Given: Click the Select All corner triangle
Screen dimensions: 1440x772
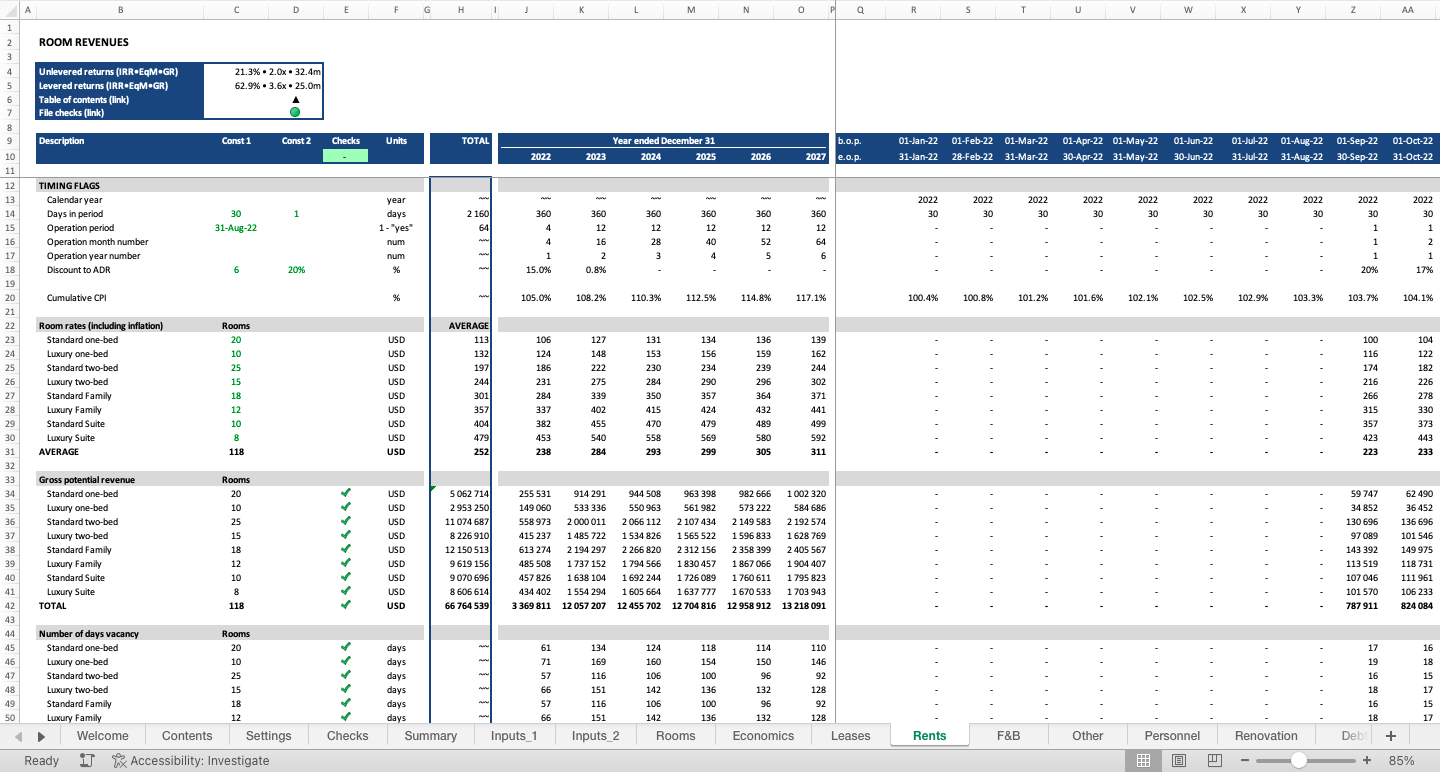Looking at the screenshot, I should click(x=8, y=10).
